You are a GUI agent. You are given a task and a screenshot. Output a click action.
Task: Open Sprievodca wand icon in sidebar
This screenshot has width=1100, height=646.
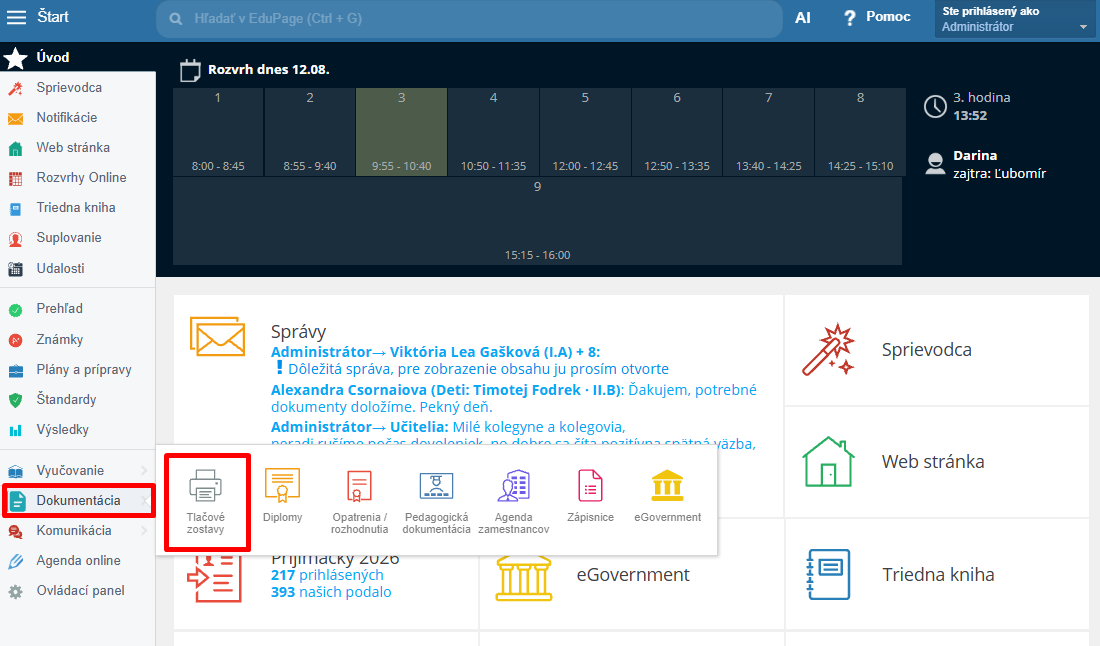15,88
